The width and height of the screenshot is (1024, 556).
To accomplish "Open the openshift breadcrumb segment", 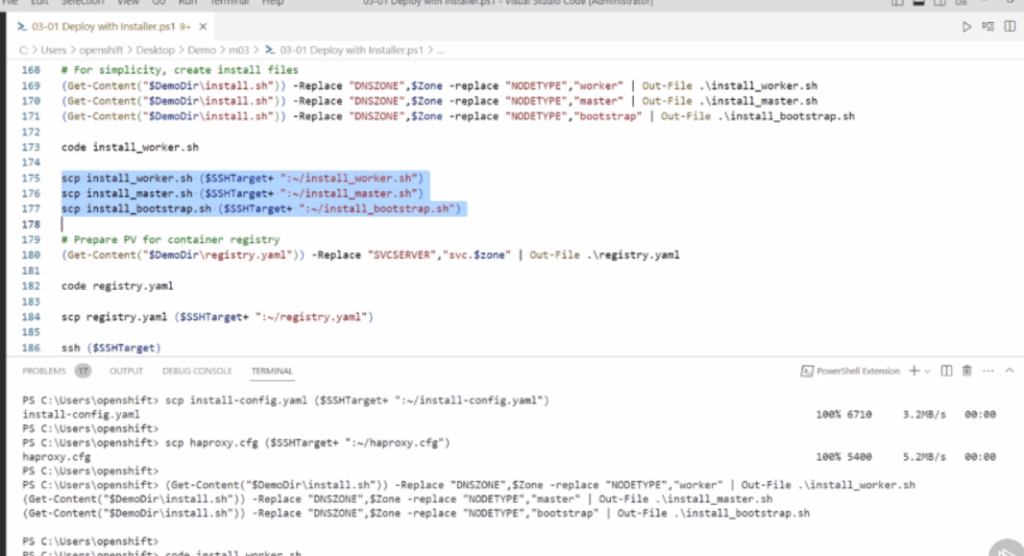I will (x=101, y=50).
